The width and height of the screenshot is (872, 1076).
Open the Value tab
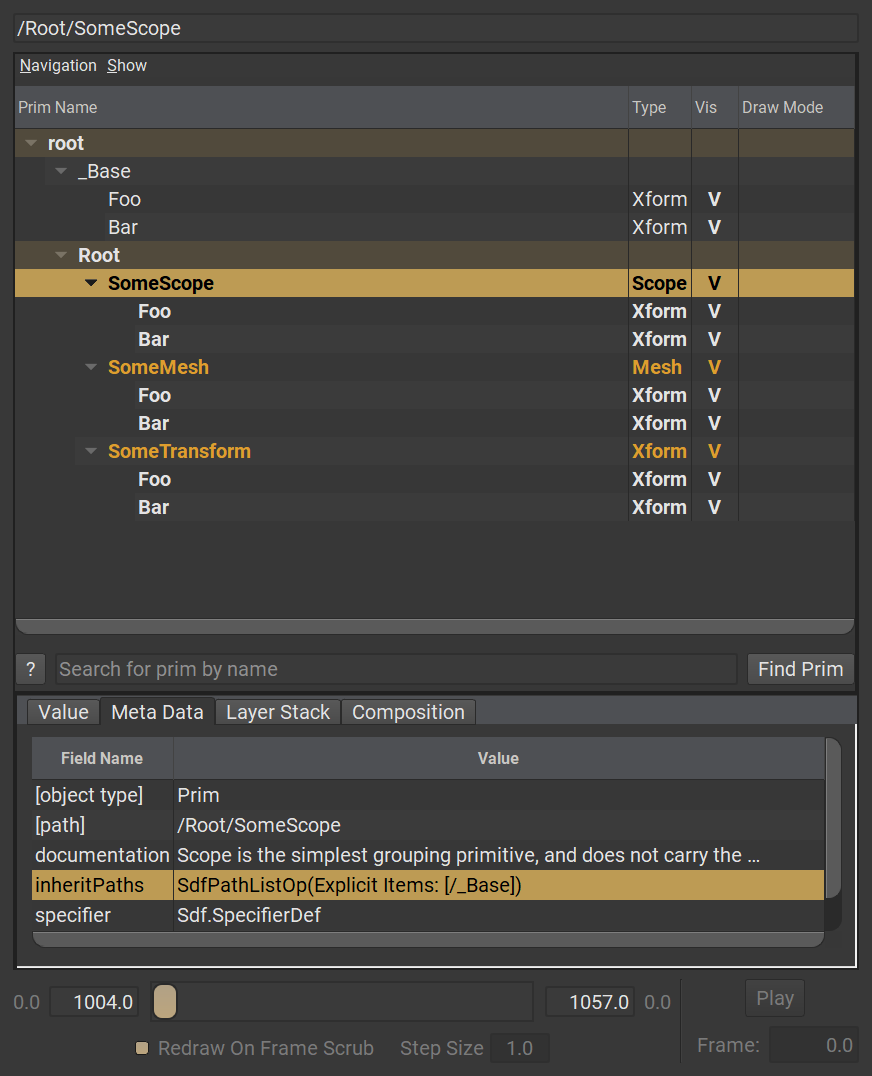coord(63,712)
